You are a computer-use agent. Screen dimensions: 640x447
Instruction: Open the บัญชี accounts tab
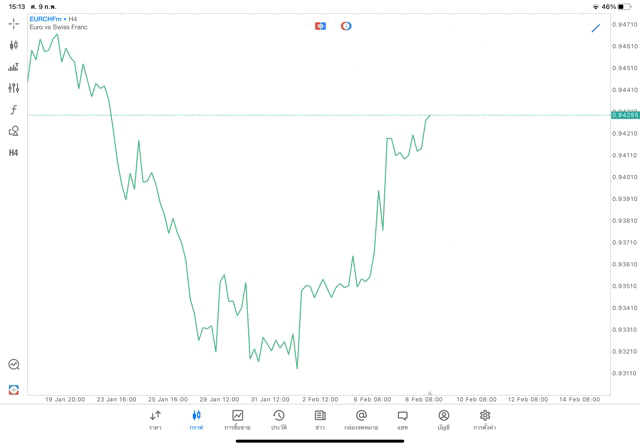point(443,419)
